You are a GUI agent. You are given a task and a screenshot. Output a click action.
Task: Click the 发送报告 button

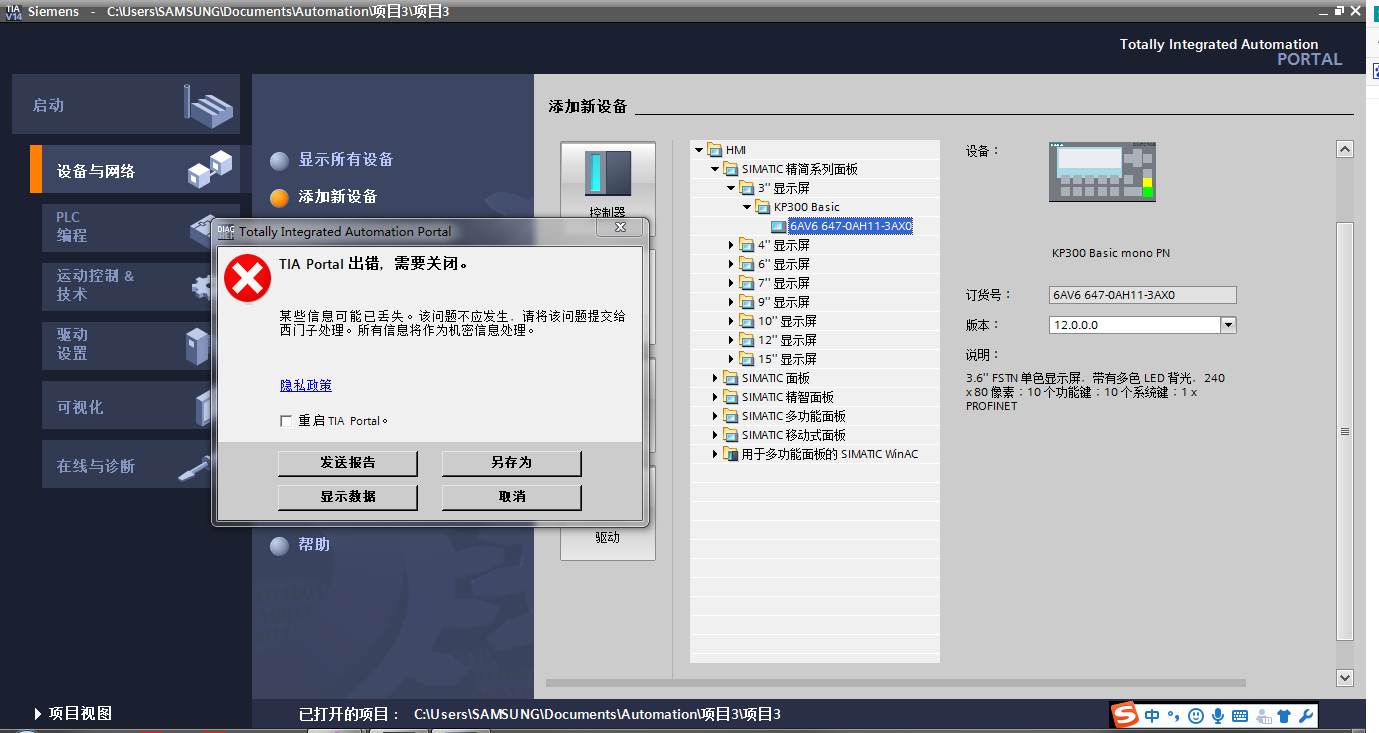tap(347, 463)
